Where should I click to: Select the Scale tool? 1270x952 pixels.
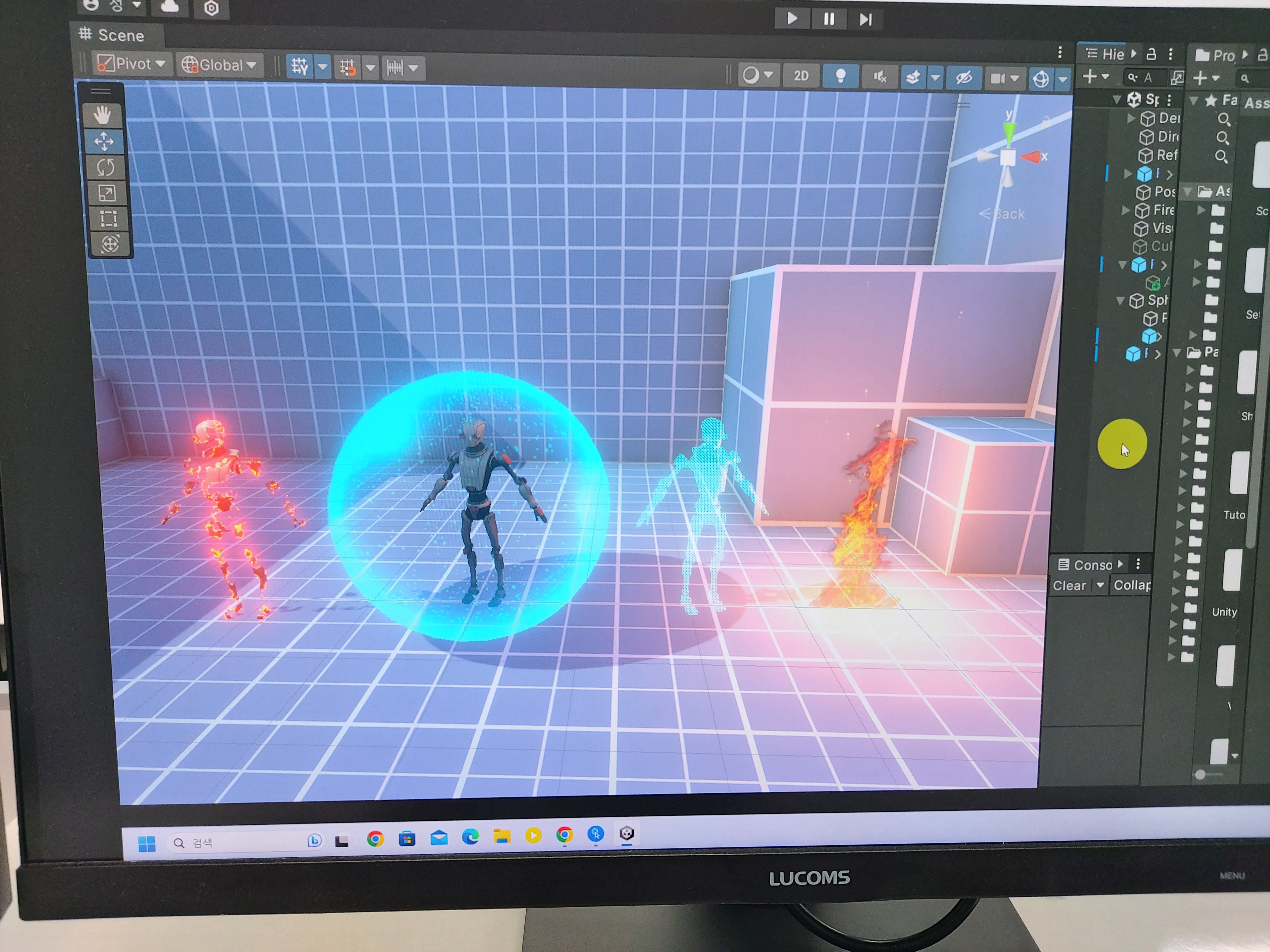click(107, 193)
